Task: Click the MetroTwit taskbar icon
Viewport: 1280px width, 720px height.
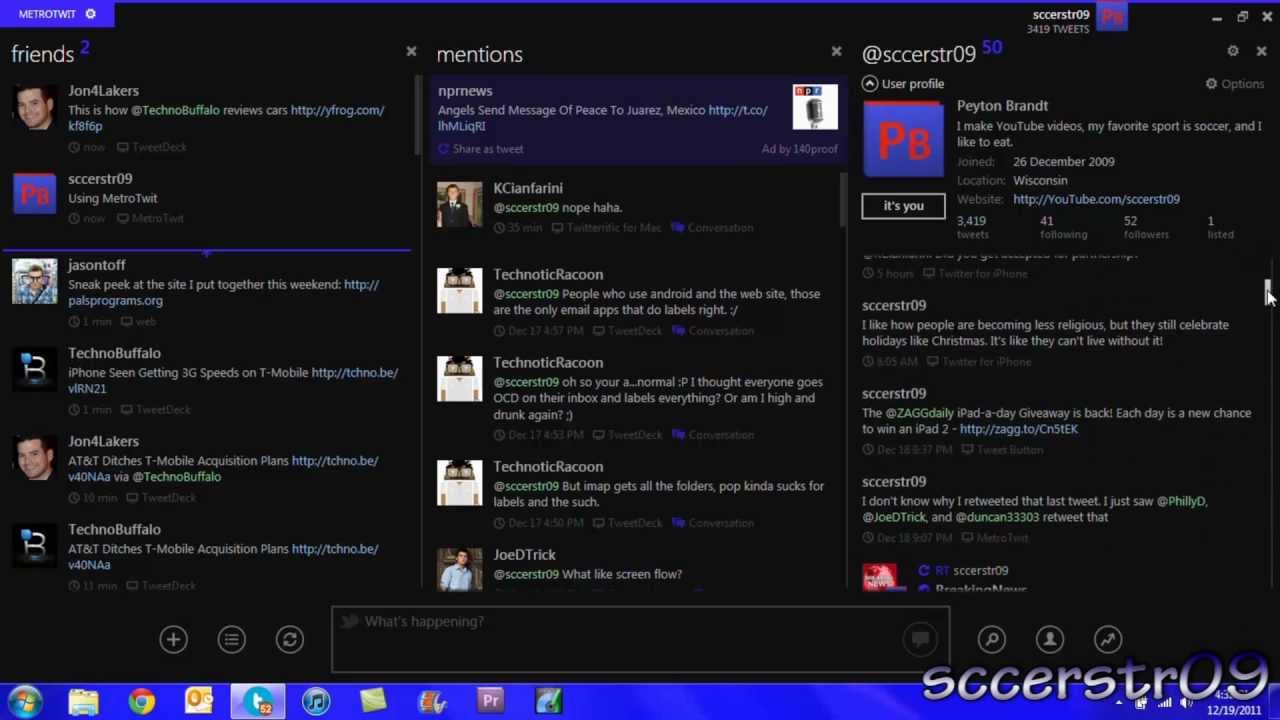Action: pyautogui.click(x=258, y=701)
